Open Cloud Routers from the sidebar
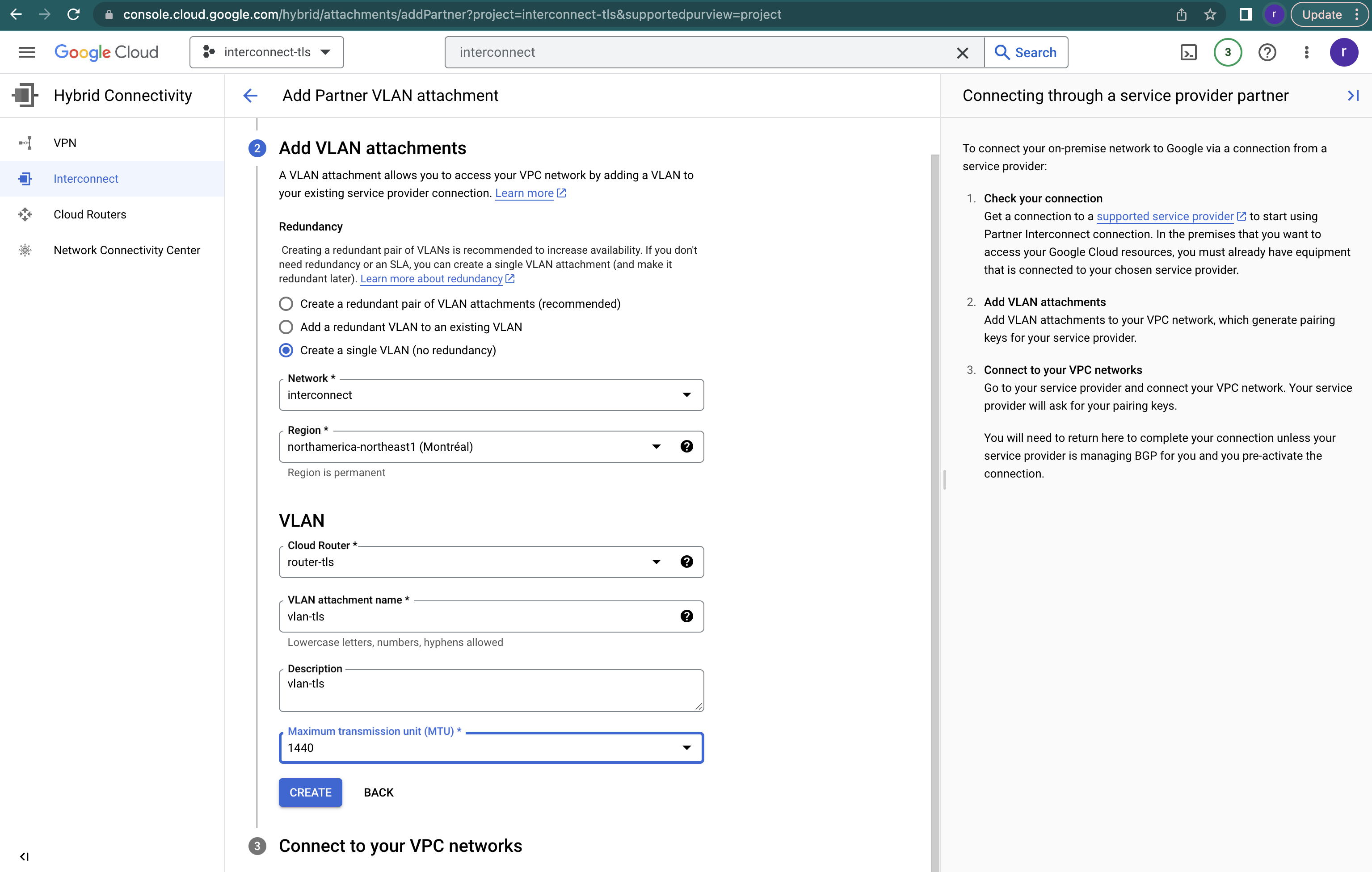 tap(89, 214)
